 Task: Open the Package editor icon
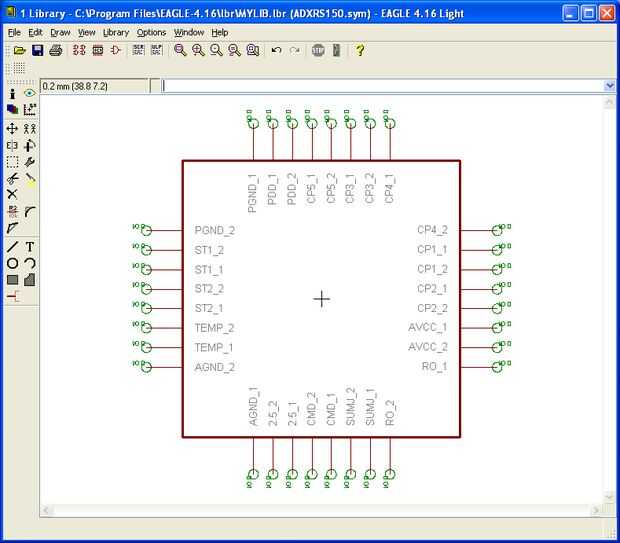98,50
